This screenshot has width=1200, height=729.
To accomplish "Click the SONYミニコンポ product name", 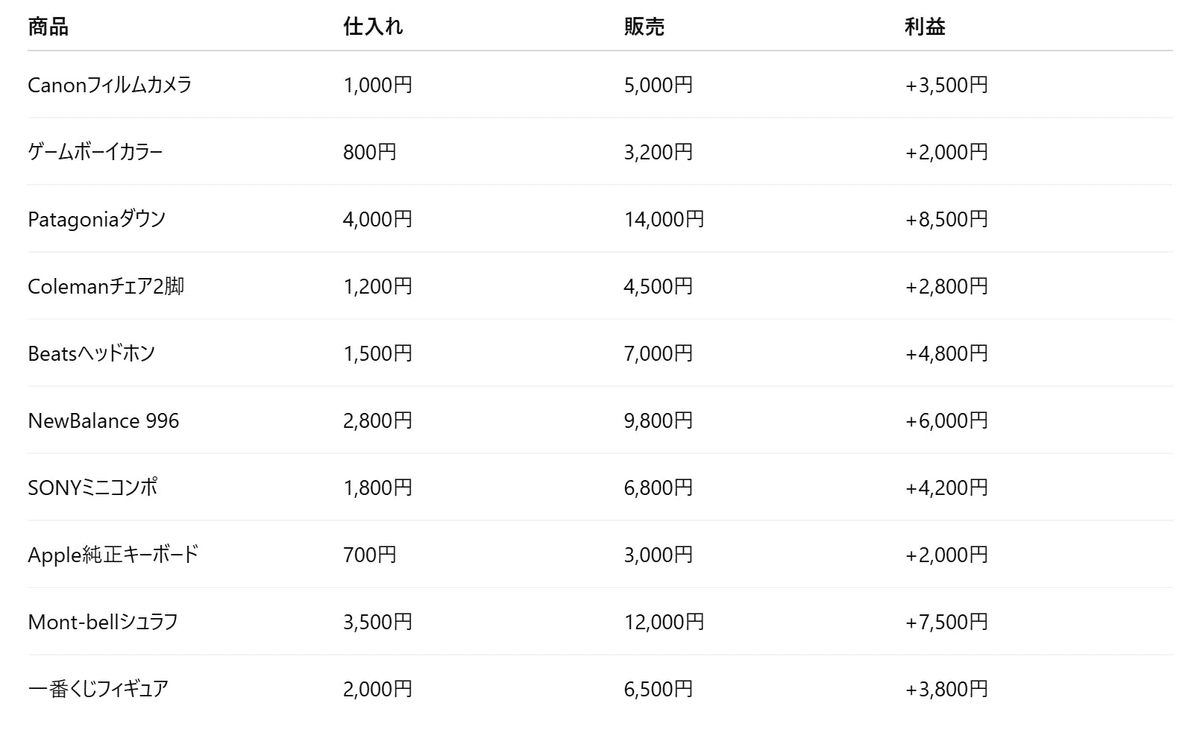I will (x=93, y=487).
